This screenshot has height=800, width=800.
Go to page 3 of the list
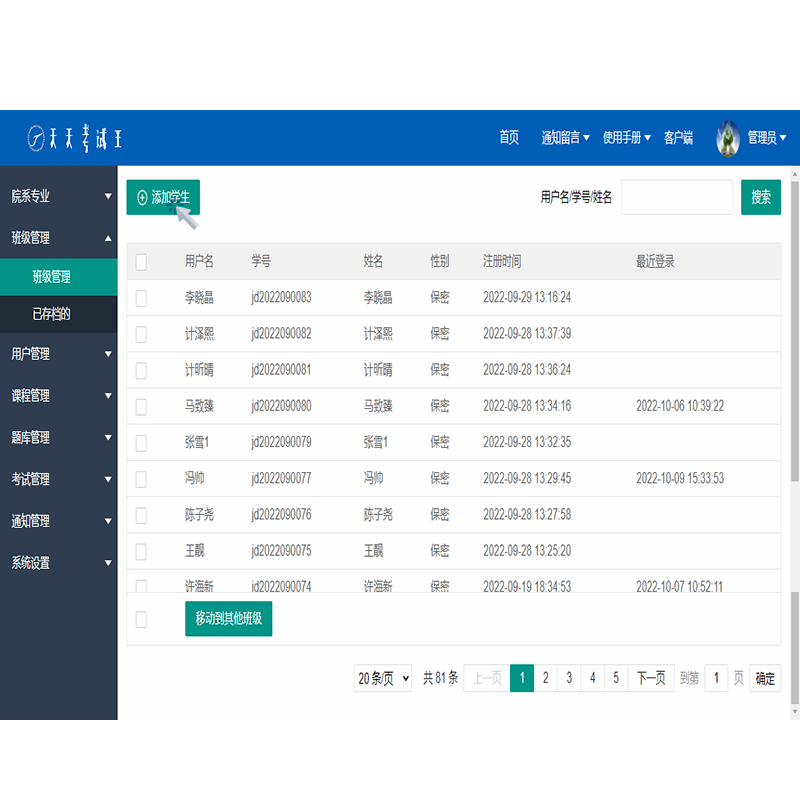(569, 678)
